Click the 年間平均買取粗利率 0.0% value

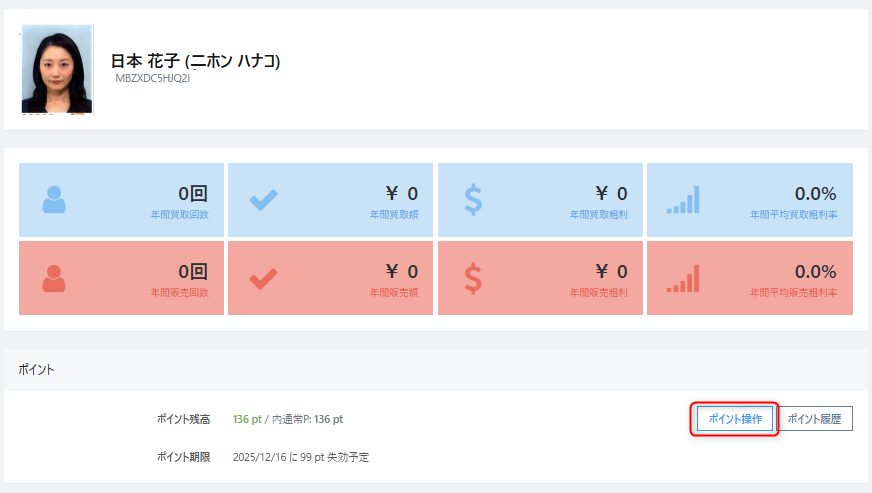click(815, 194)
